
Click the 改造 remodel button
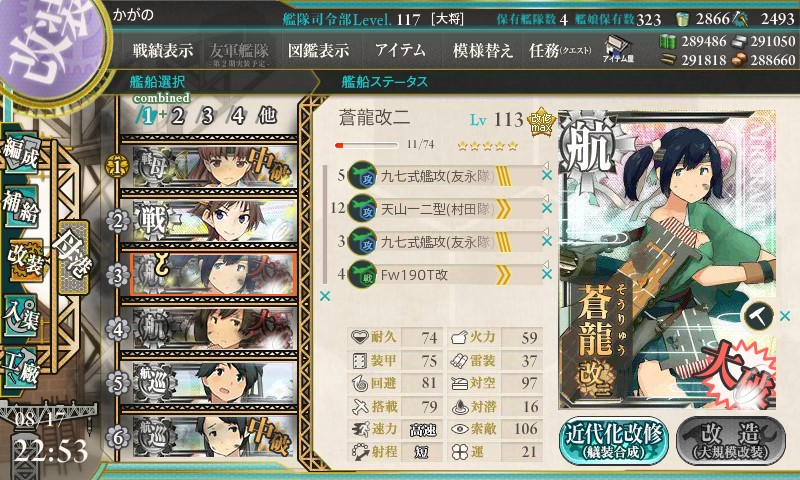[x=731, y=441]
